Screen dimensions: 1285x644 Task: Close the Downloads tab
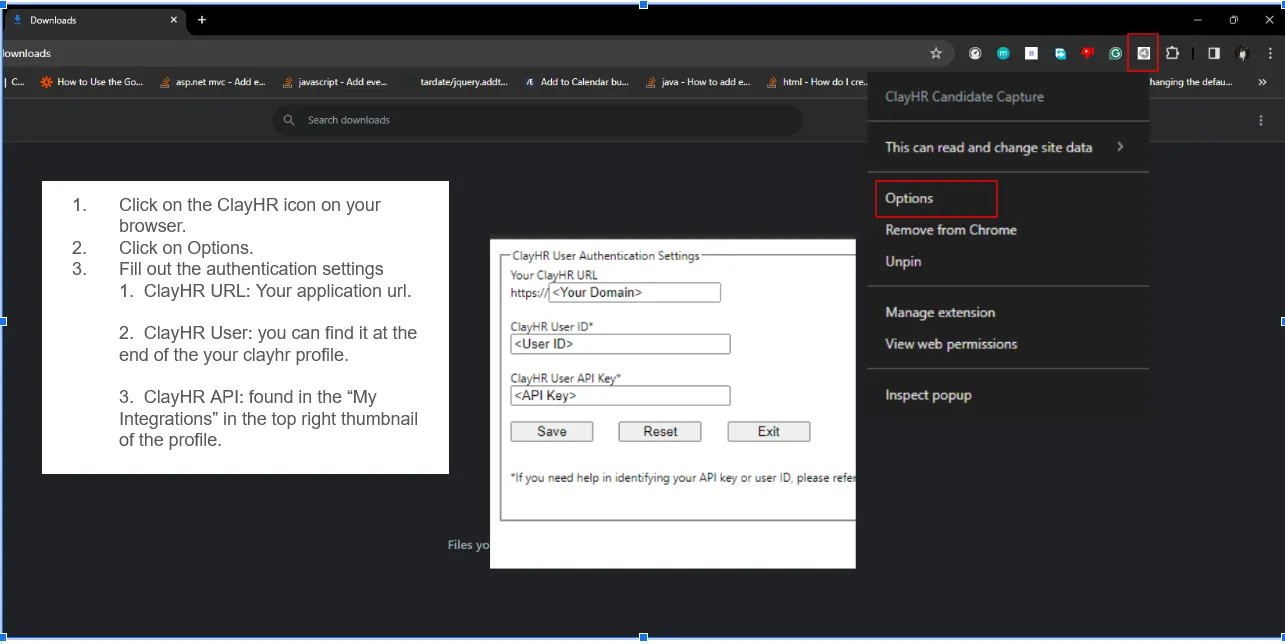pos(173,20)
